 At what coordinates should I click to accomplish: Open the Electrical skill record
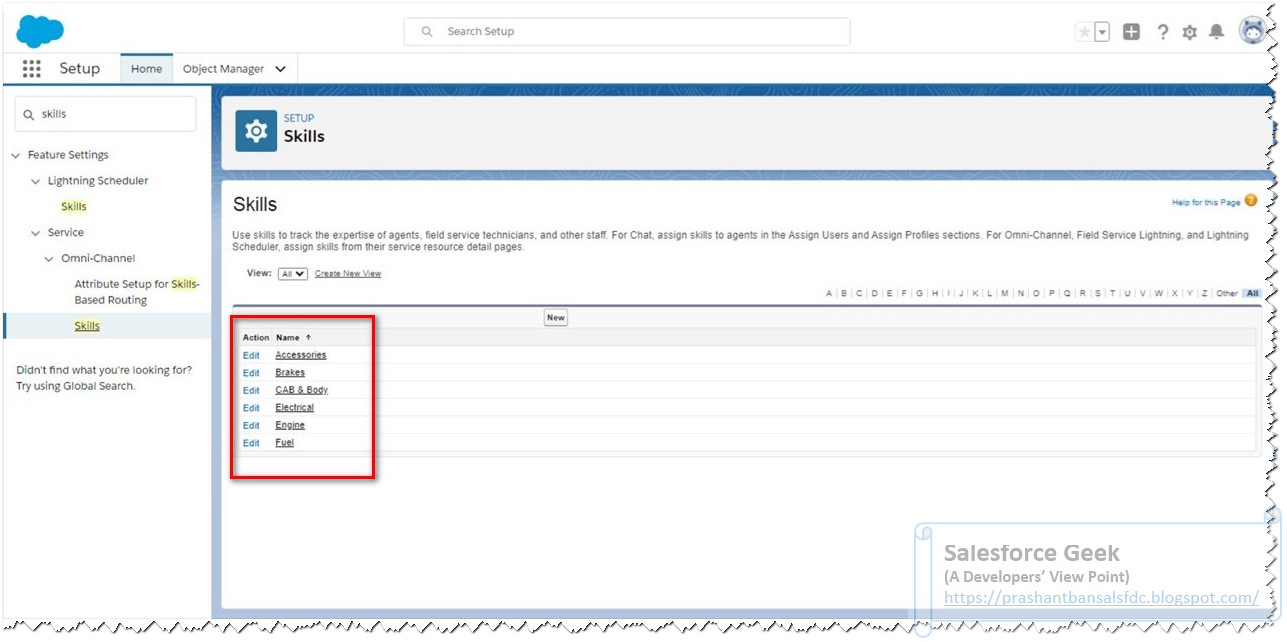point(295,408)
